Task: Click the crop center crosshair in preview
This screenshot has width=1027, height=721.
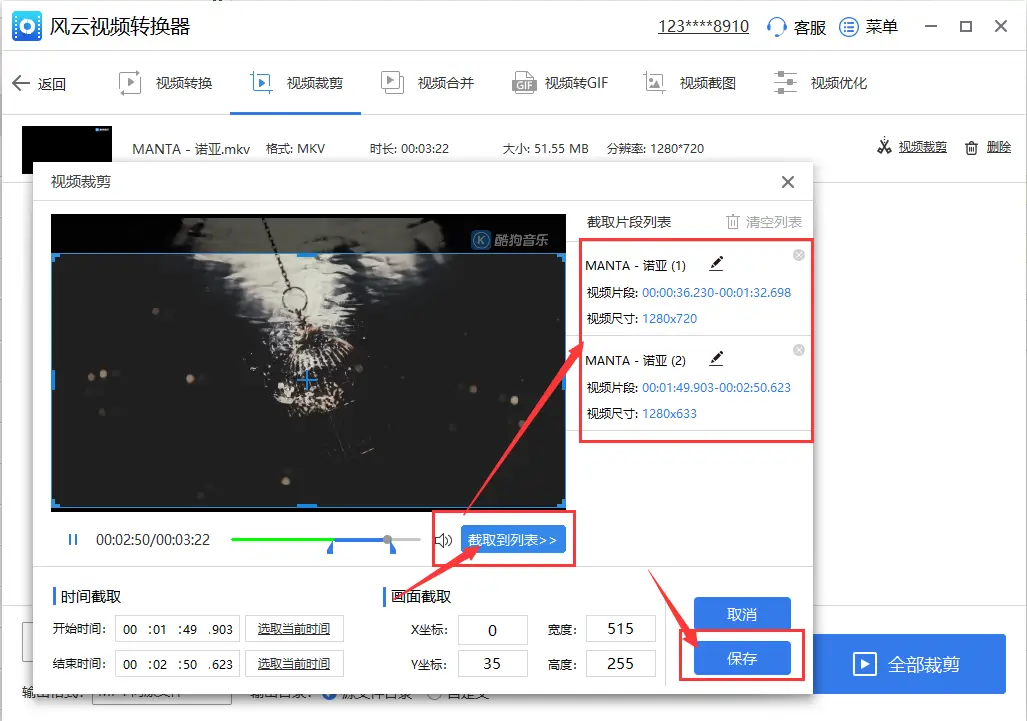Action: [x=307, y=380]
